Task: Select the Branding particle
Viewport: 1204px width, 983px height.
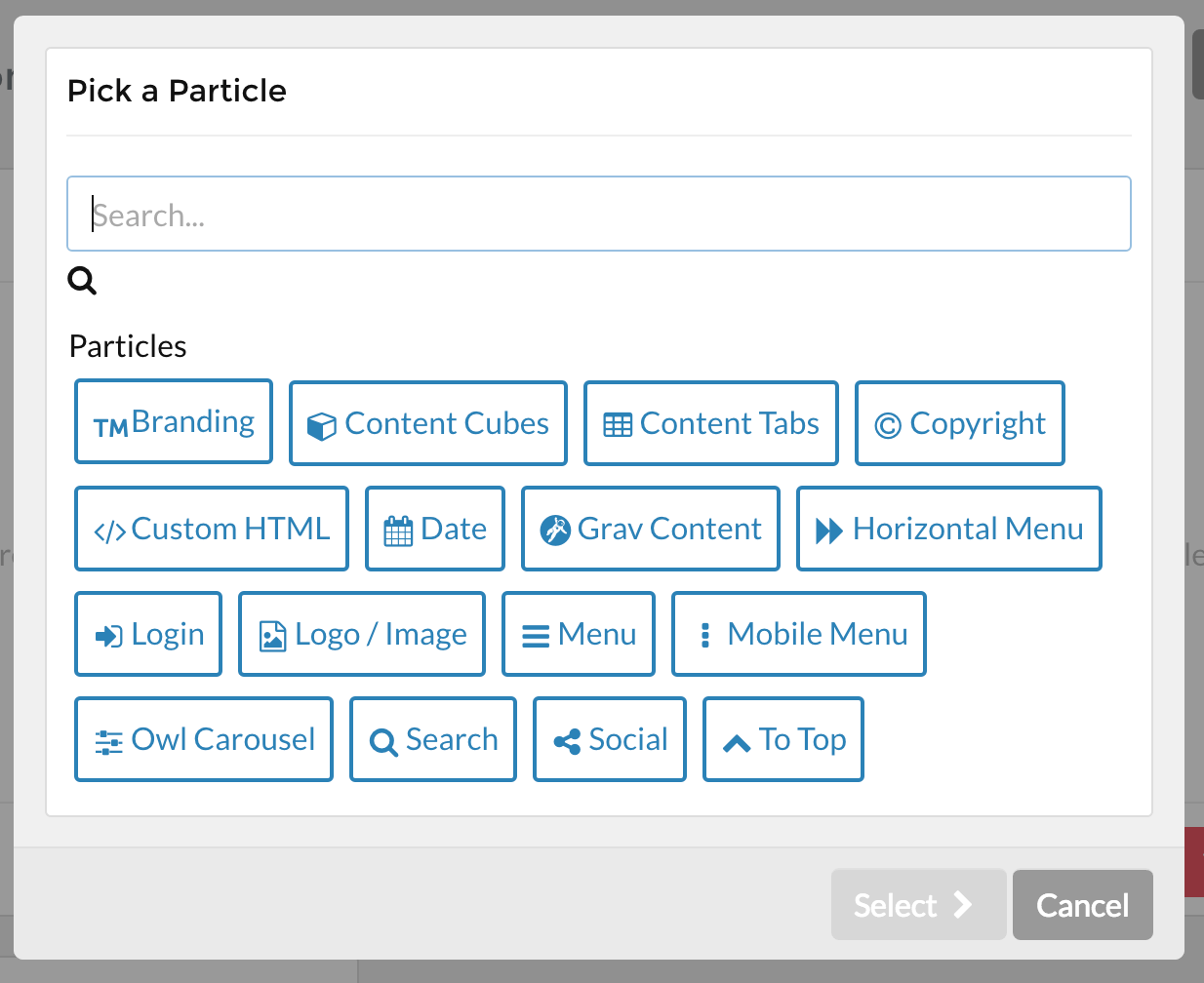Action: click(174, 422)
